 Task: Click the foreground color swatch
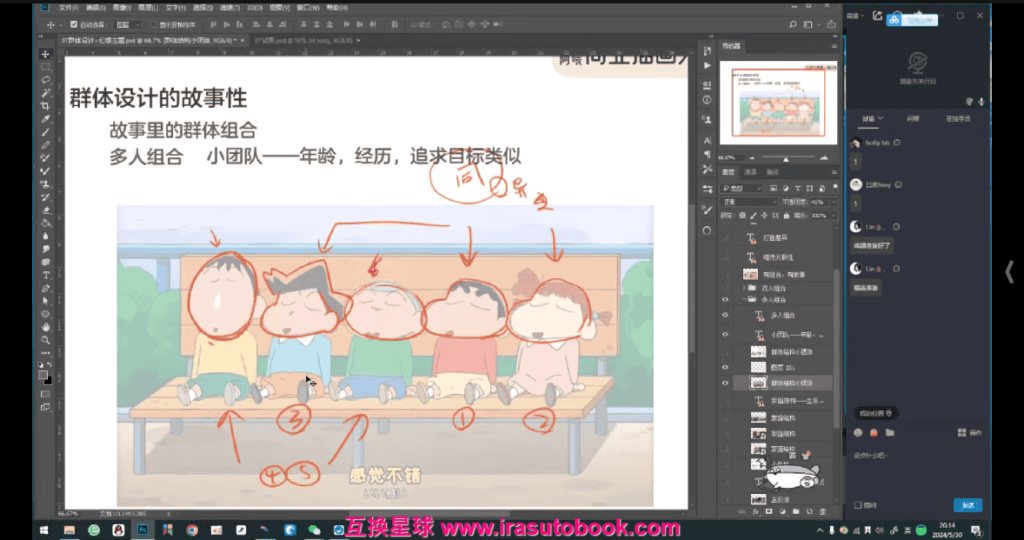(43, 375)
